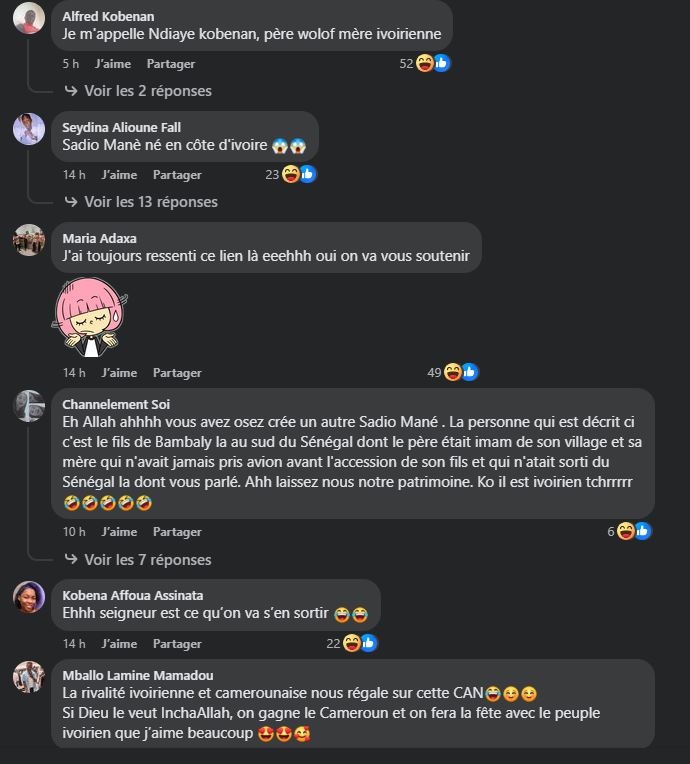Like Maria Adaxa's comment with J'aime
690x764 pixels.
point(119,373)
